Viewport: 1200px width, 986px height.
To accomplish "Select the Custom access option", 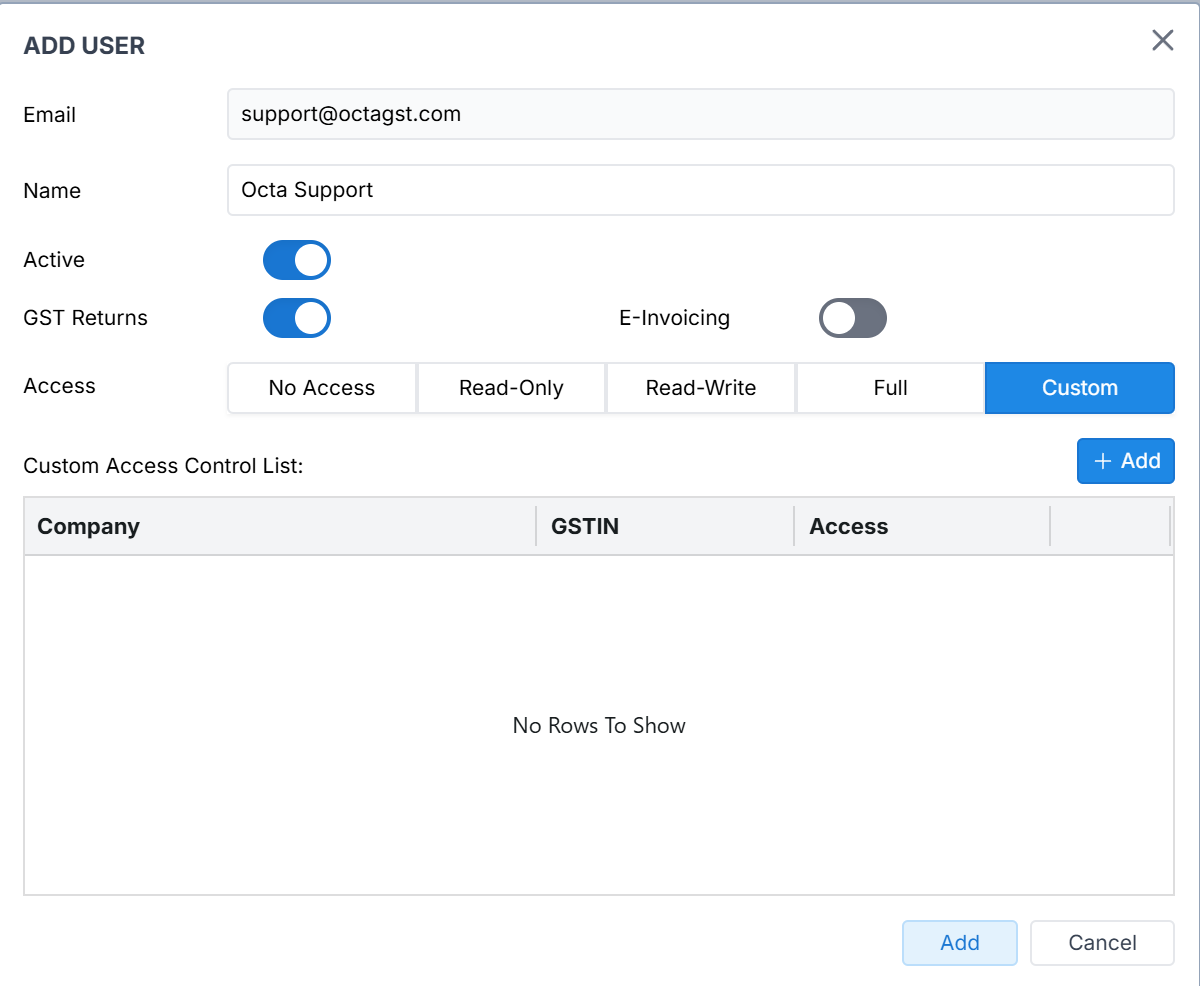I will point(1079,388).
